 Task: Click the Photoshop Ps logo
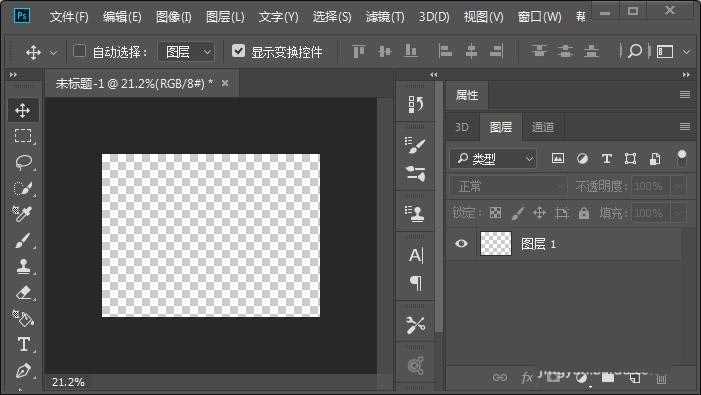click(22, 17)
